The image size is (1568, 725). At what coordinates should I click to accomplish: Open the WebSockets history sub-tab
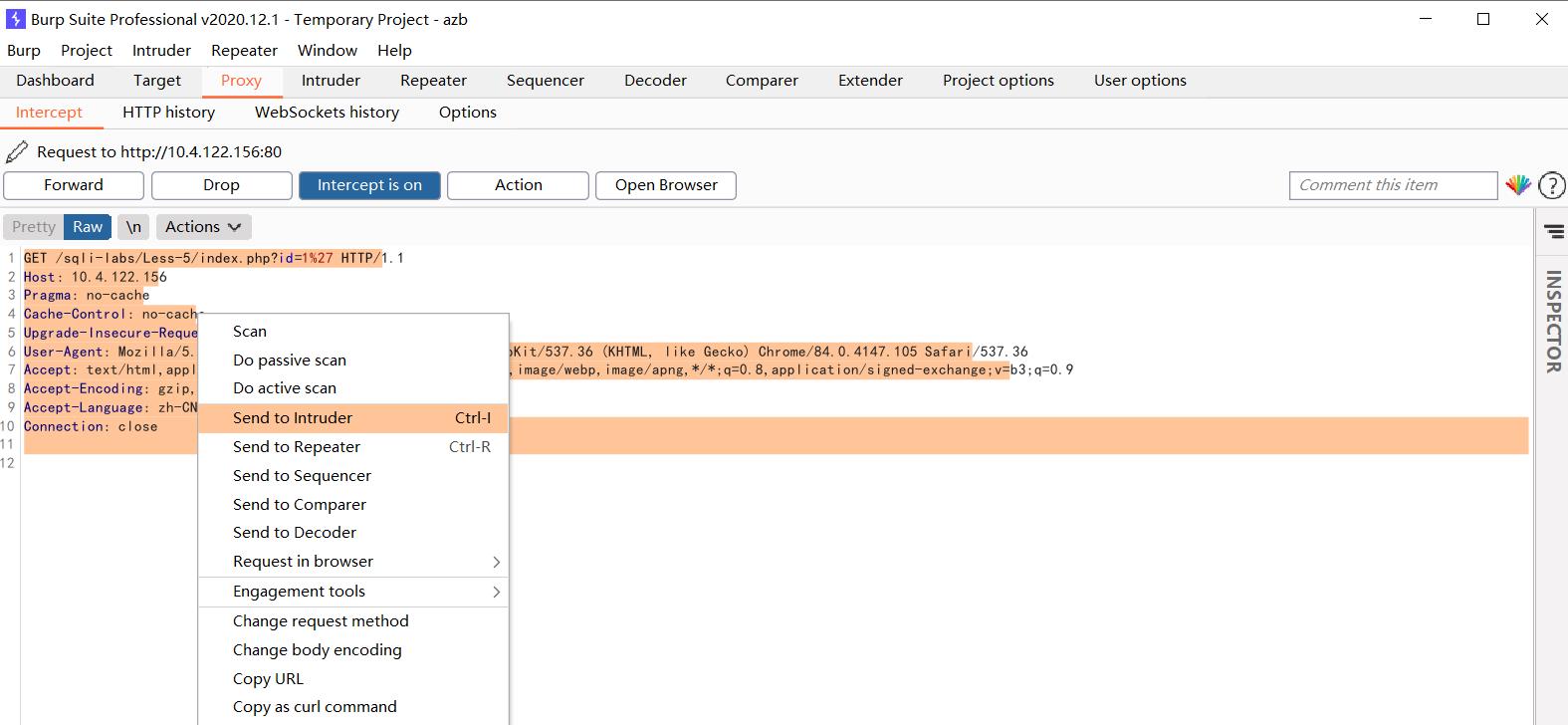pos(327,113)
